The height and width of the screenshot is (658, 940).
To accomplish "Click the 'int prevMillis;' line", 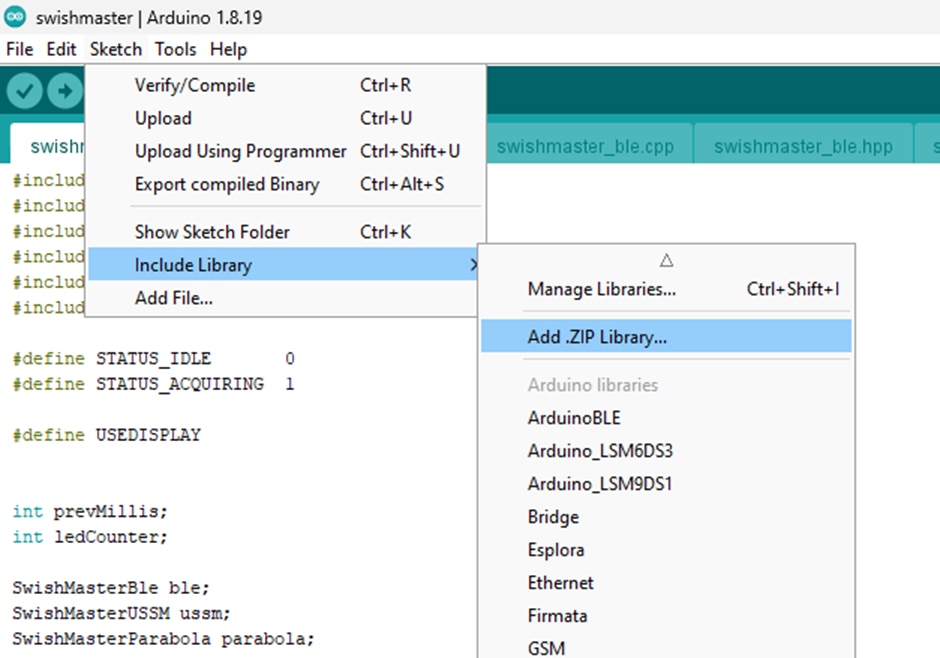I will (90, 511).
